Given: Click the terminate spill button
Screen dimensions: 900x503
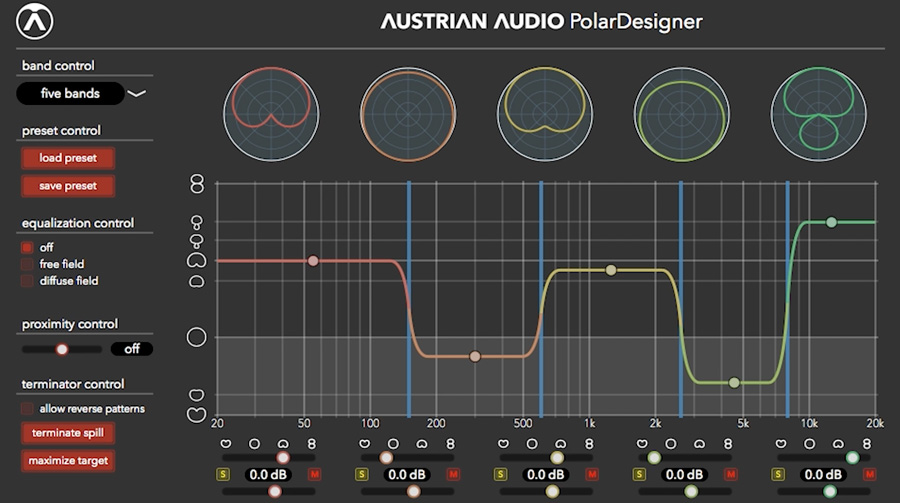Looking at the screenshot, I should (68, 433).
